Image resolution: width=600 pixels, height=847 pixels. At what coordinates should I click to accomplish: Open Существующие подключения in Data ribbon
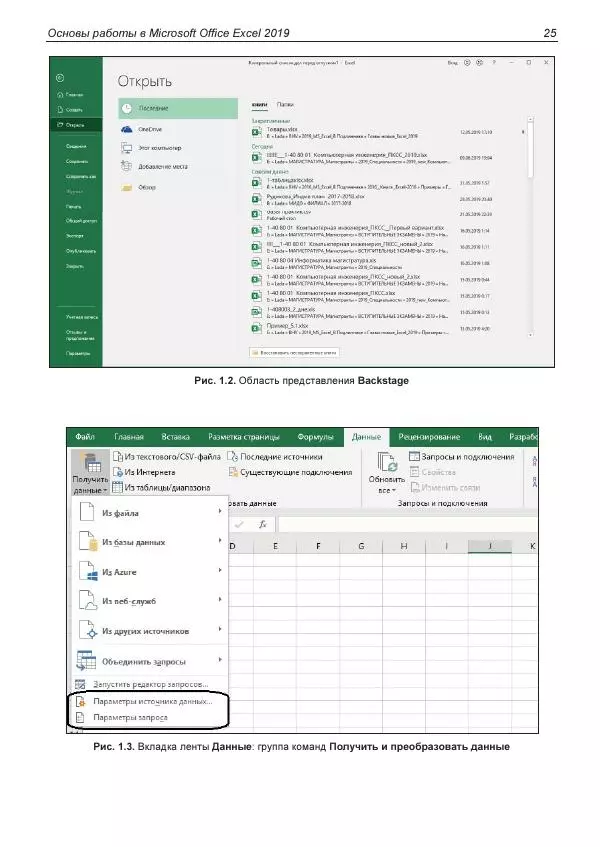pyautogui.click(x=291, y=473)
